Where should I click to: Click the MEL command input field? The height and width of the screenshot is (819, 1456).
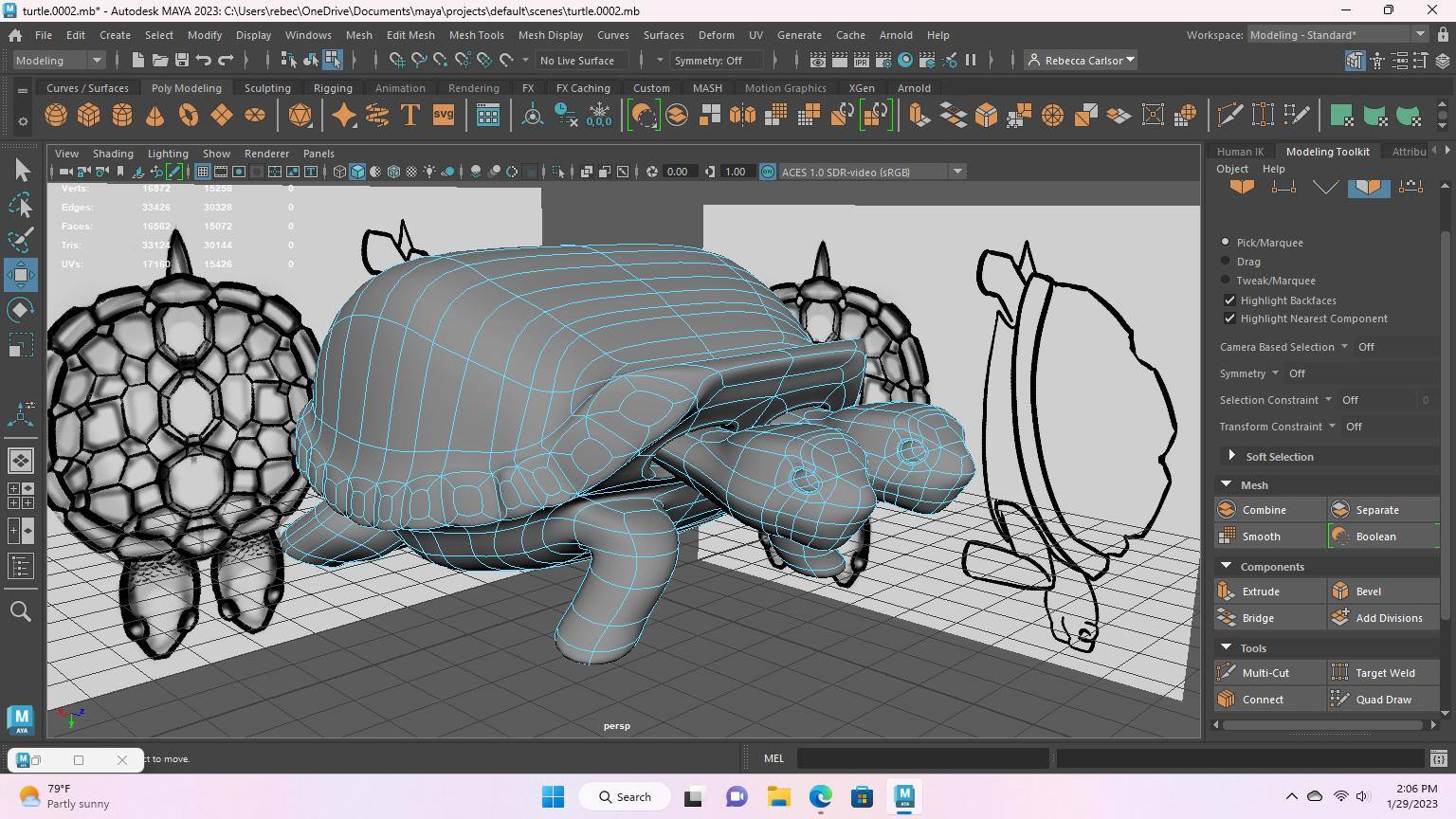[x=922, y=758]
